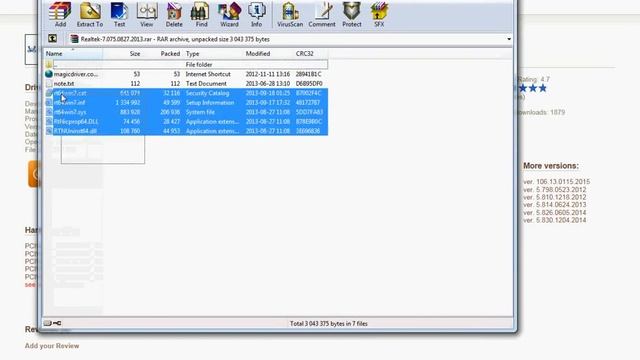Screen dimensions: 640x360
Task: Select the note.txt file
Action: pos(186,83)
